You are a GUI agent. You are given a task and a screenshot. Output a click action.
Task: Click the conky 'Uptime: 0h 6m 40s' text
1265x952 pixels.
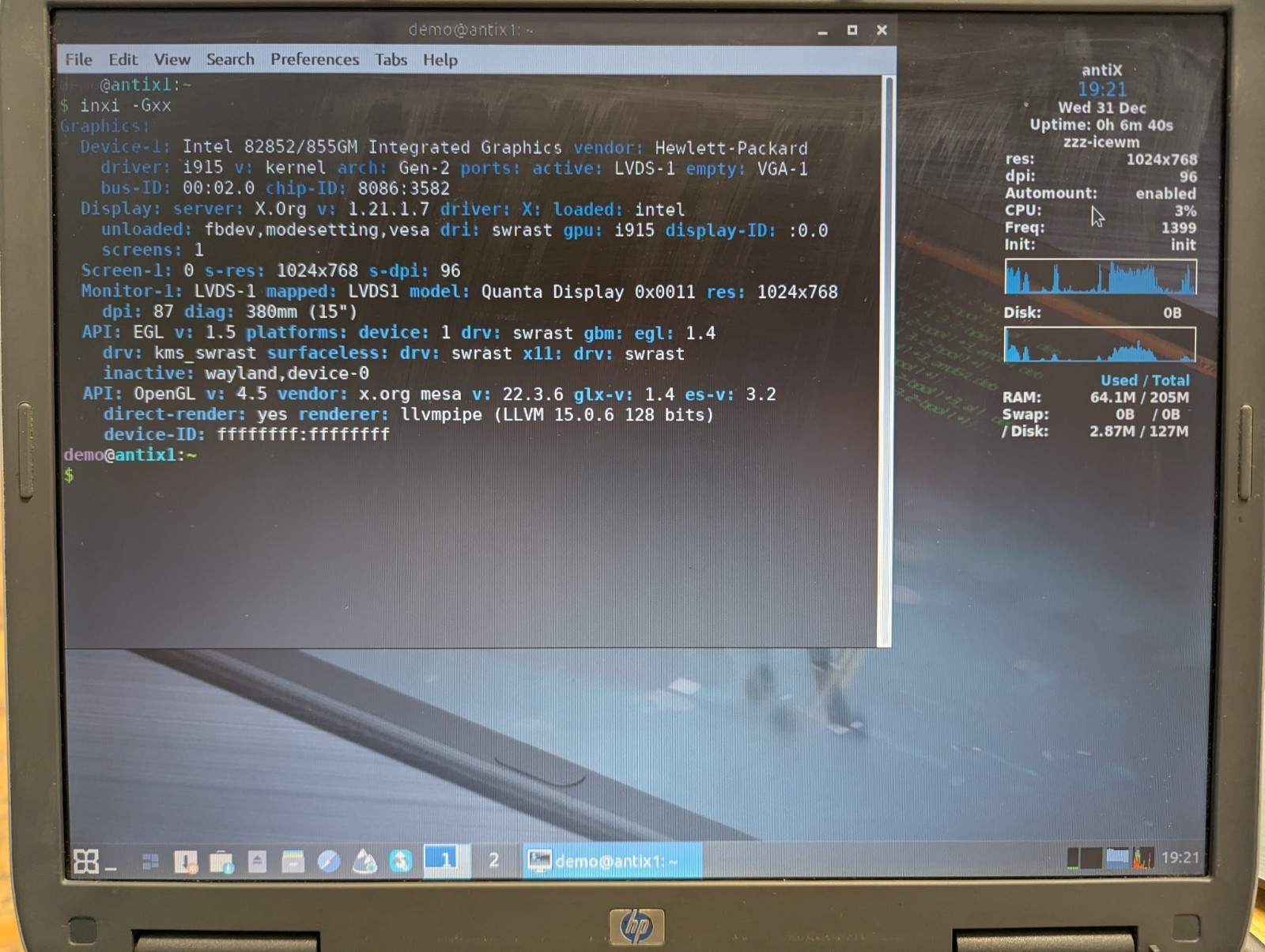point(1101,125)
